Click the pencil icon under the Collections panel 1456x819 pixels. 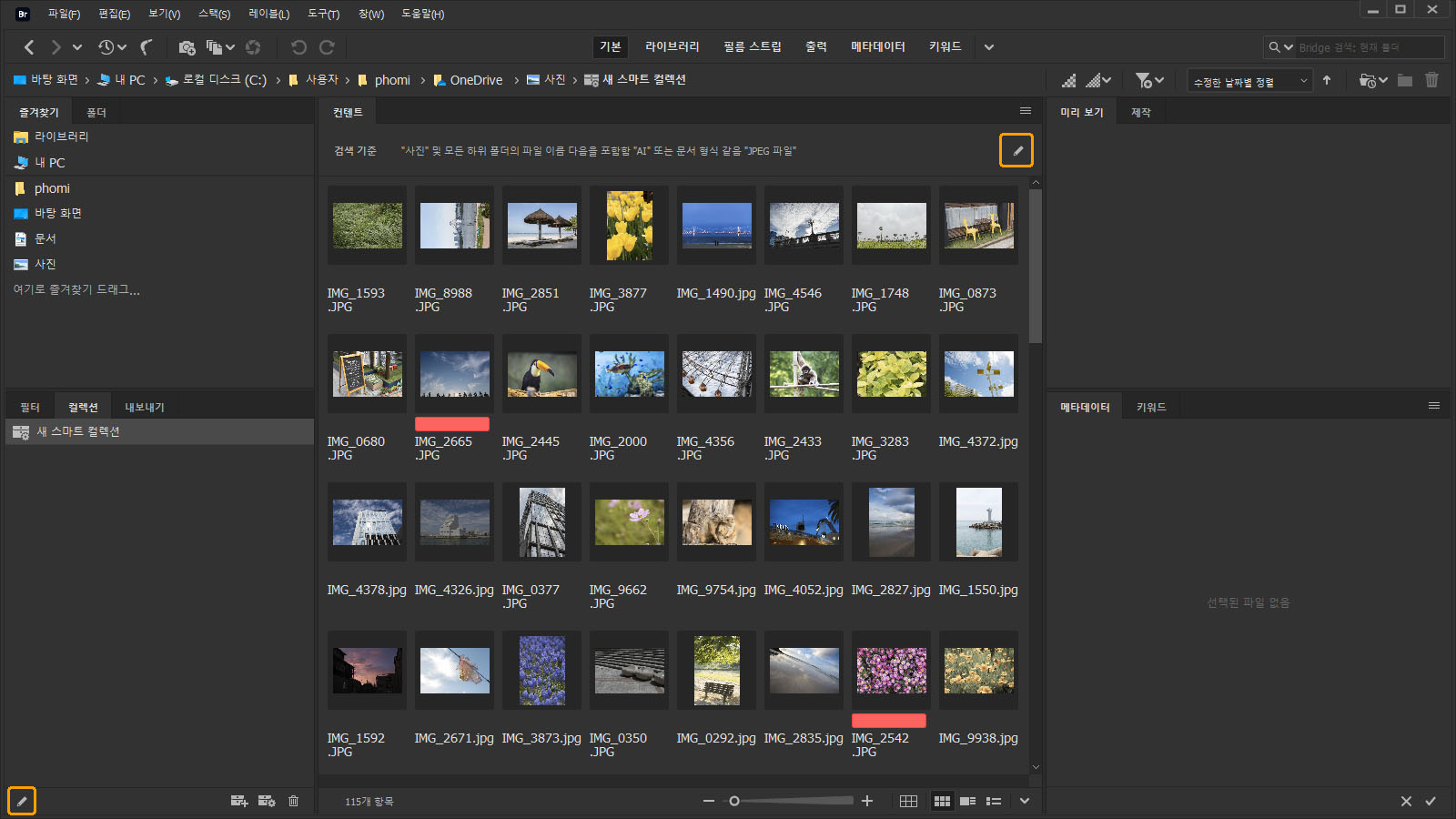click(x=21, y=801)
